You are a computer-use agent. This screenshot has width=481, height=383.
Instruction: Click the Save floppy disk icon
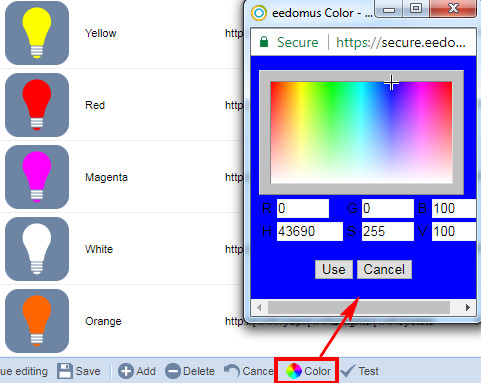click(x=65, y=371)
